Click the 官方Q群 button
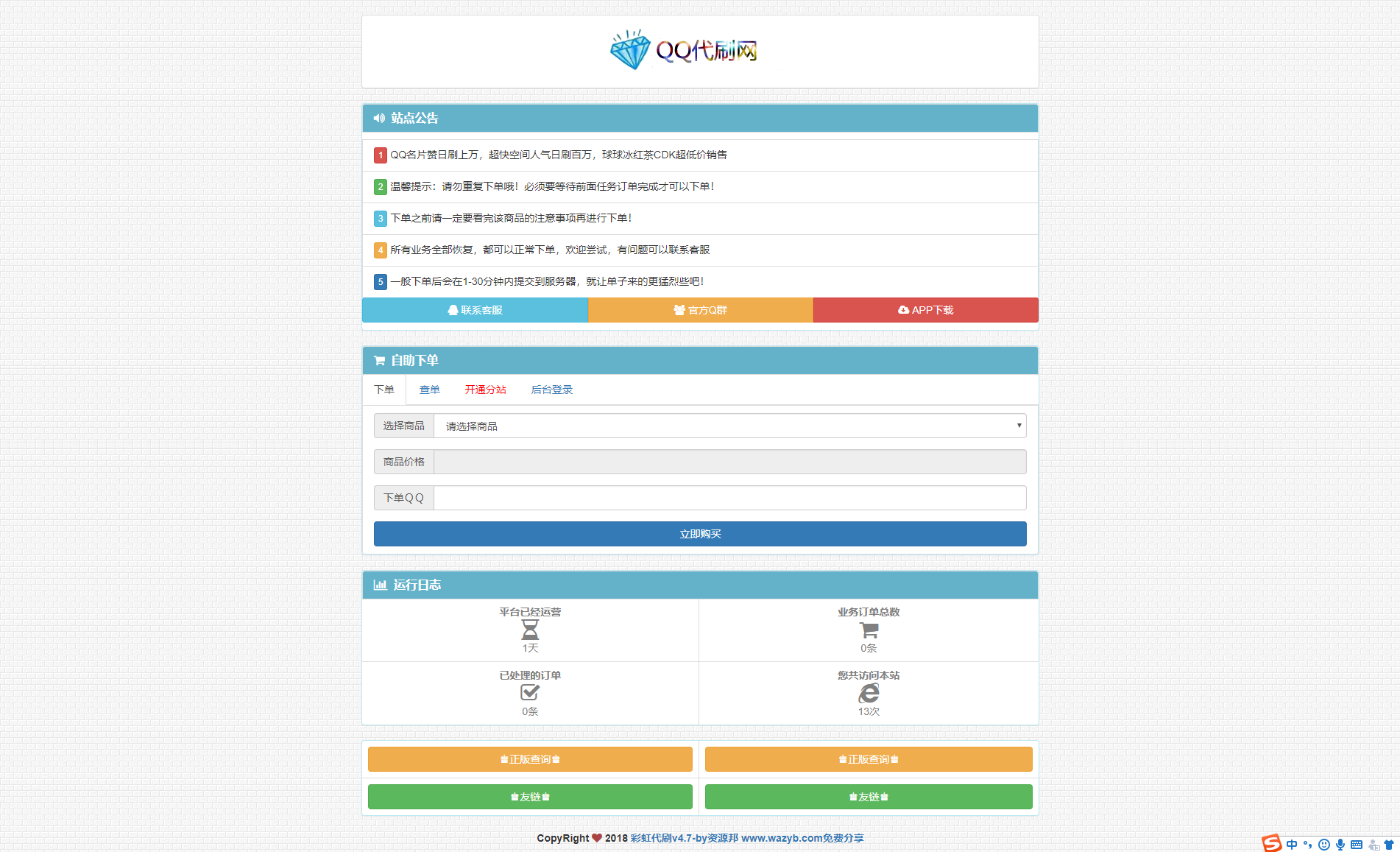The width and height of the screenshot is (1400, 852). pos(701,310)
